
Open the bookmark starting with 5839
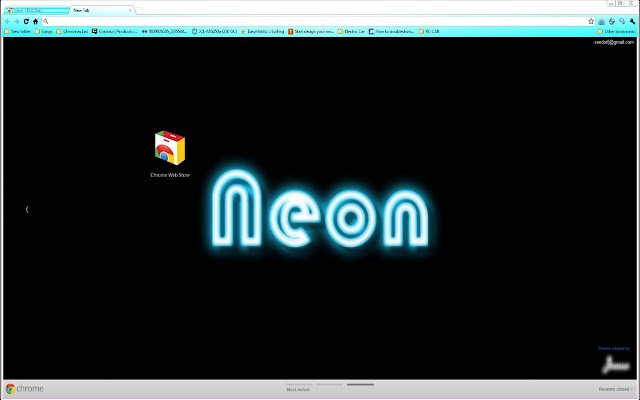[164, 31]
